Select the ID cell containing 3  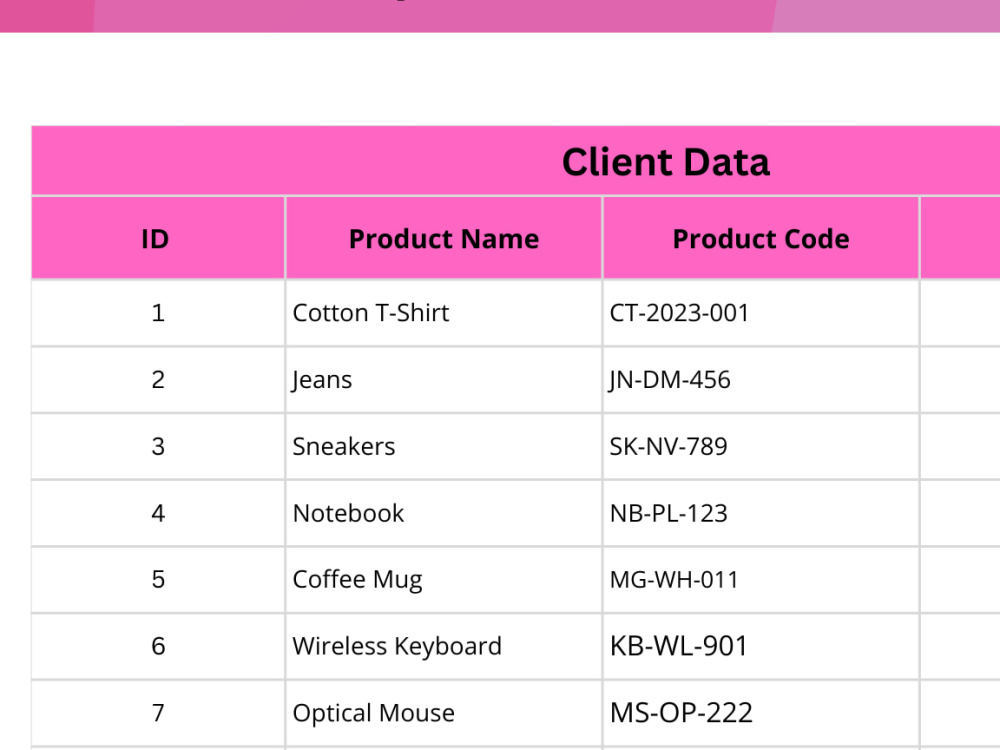[x=158, y=446]
